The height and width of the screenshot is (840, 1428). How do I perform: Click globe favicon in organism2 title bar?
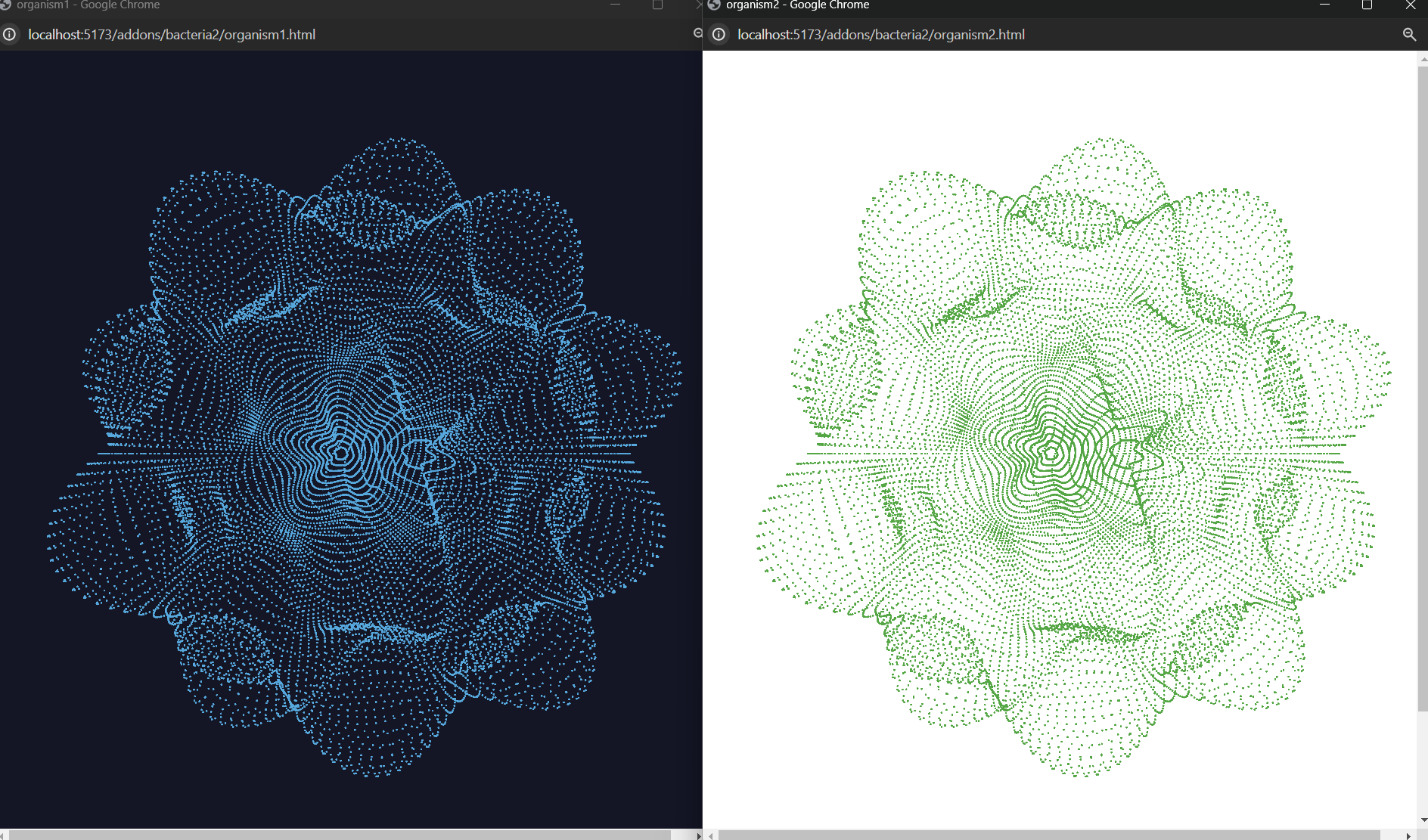(713, 5)
